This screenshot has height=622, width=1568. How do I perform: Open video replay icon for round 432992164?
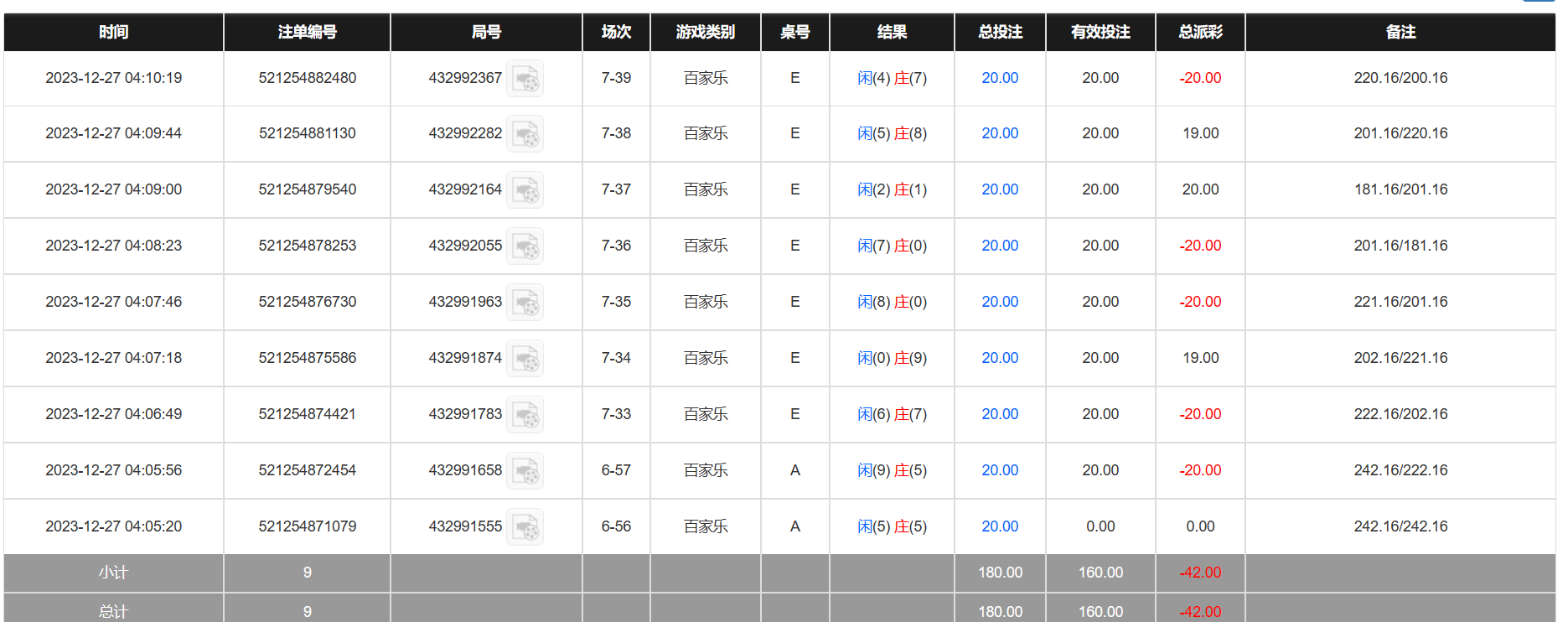pos(525,190)
